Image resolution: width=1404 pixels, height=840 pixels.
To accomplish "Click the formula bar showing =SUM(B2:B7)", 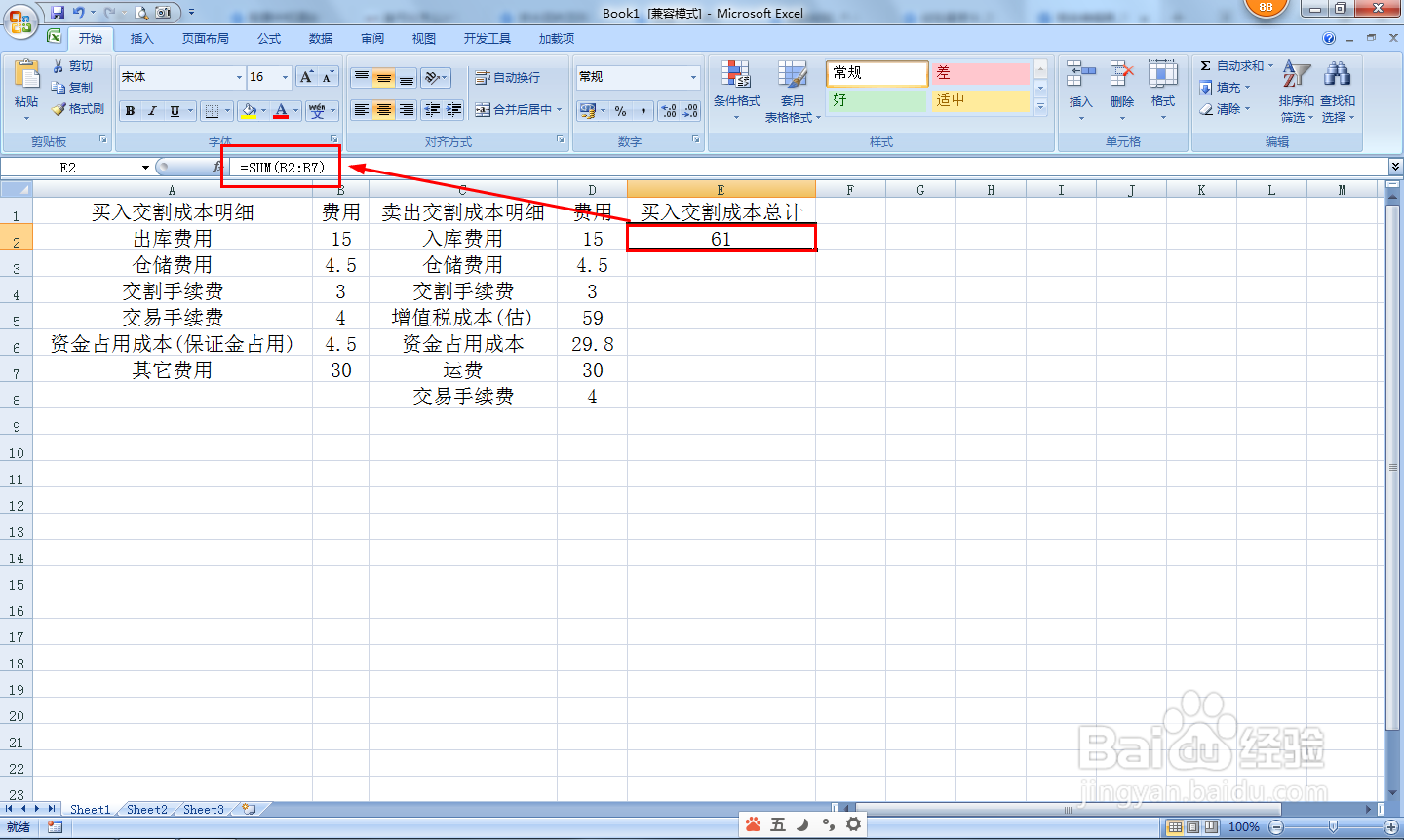I will point(809,168).
